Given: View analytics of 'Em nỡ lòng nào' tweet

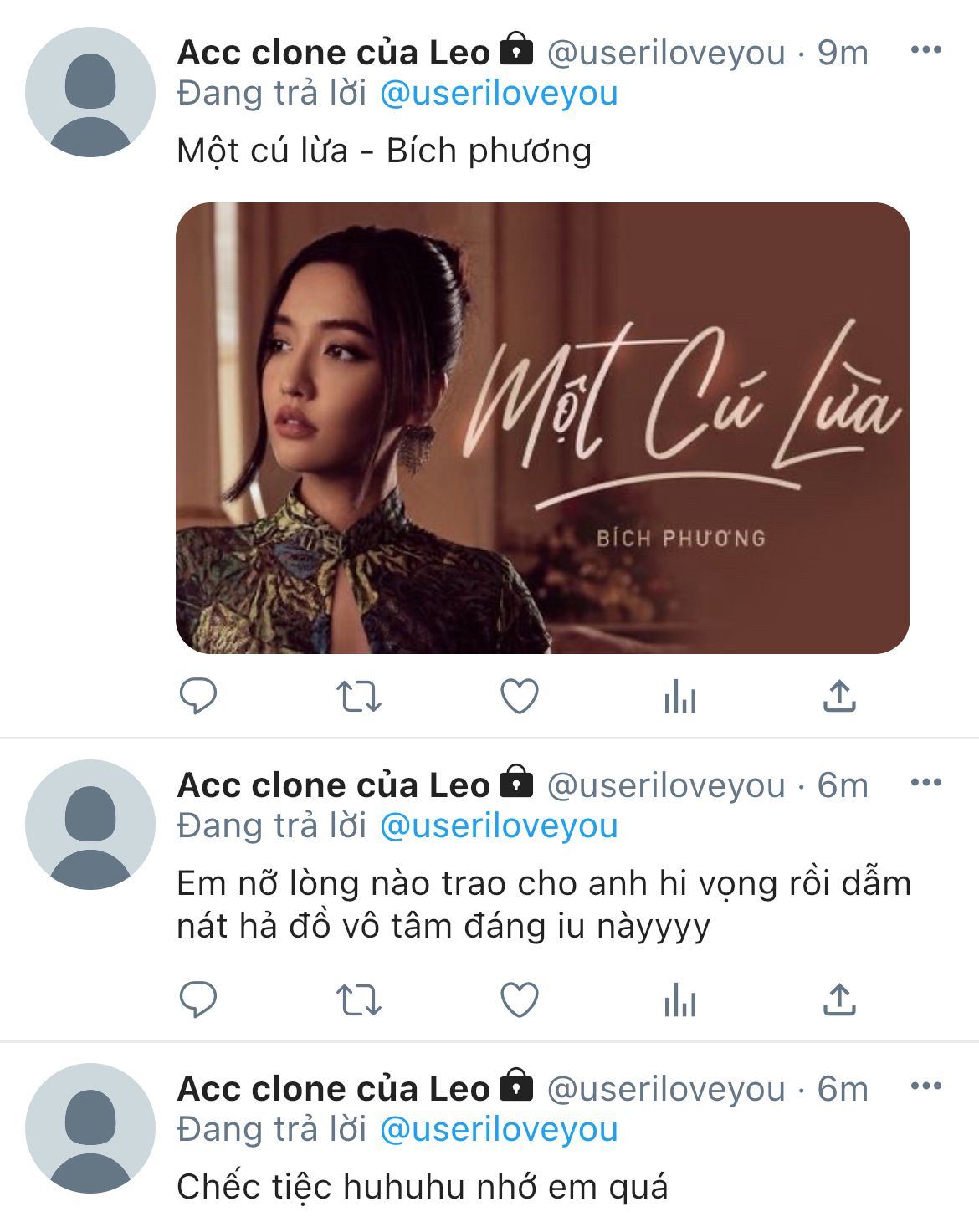Looking at the screenshot, I should (679, 999).
